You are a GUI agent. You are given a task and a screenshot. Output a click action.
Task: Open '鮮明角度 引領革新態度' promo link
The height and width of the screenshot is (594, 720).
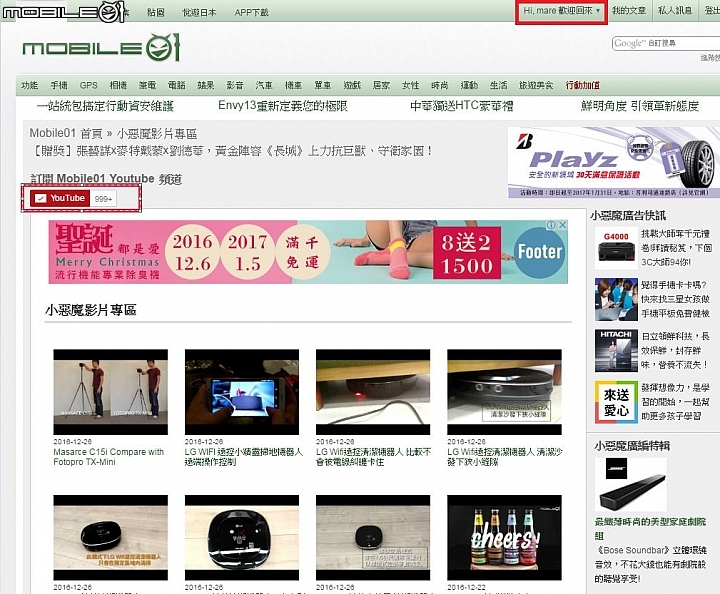click(x=640, y=106)
